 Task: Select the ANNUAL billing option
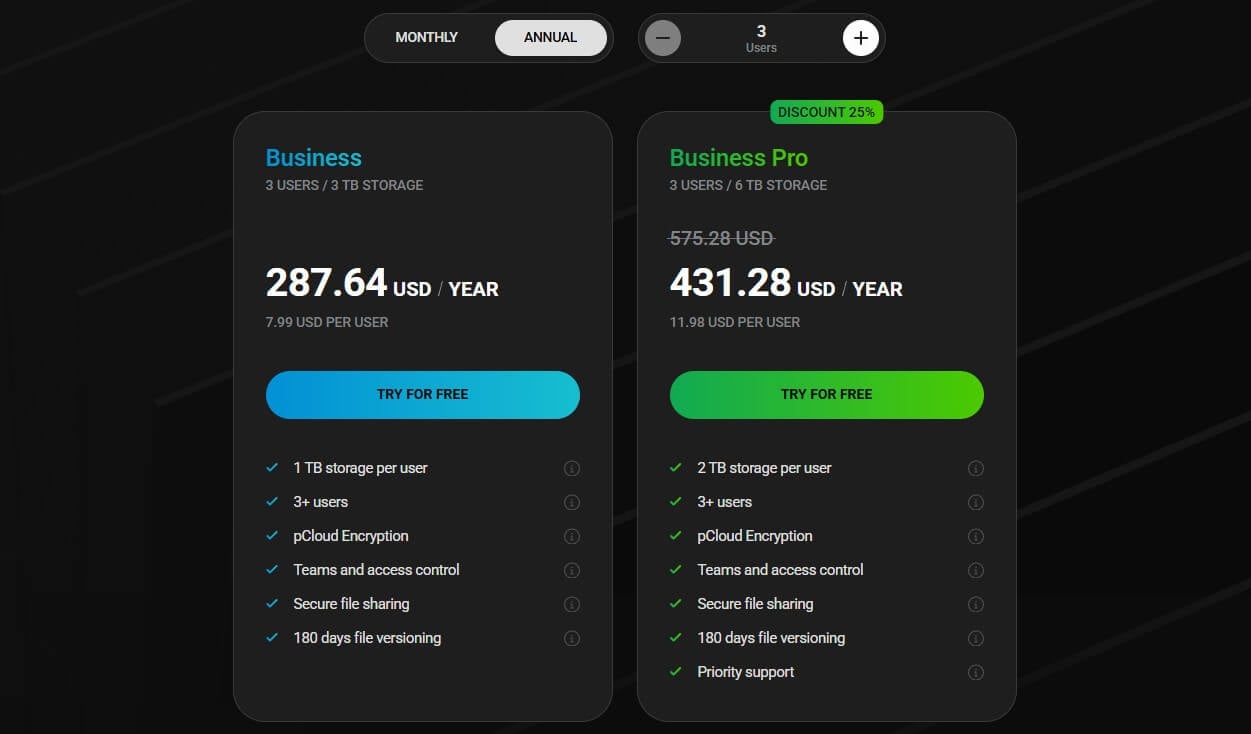pos(551,37)
